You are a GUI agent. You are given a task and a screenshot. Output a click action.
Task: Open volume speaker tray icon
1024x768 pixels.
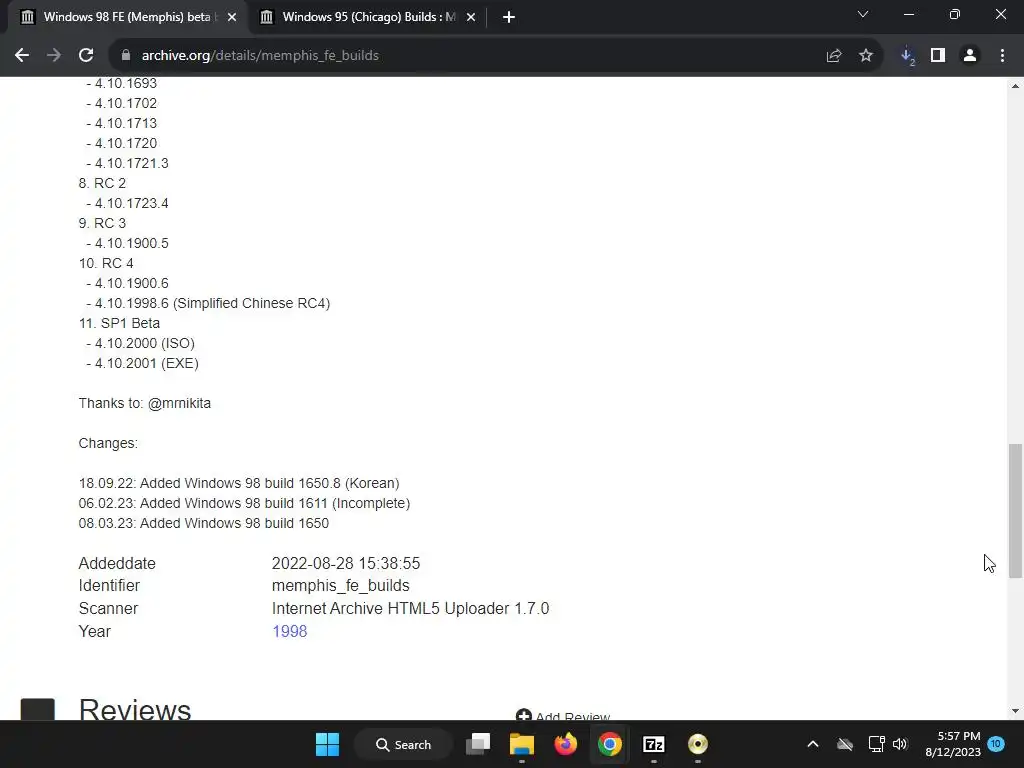(900, 744)
